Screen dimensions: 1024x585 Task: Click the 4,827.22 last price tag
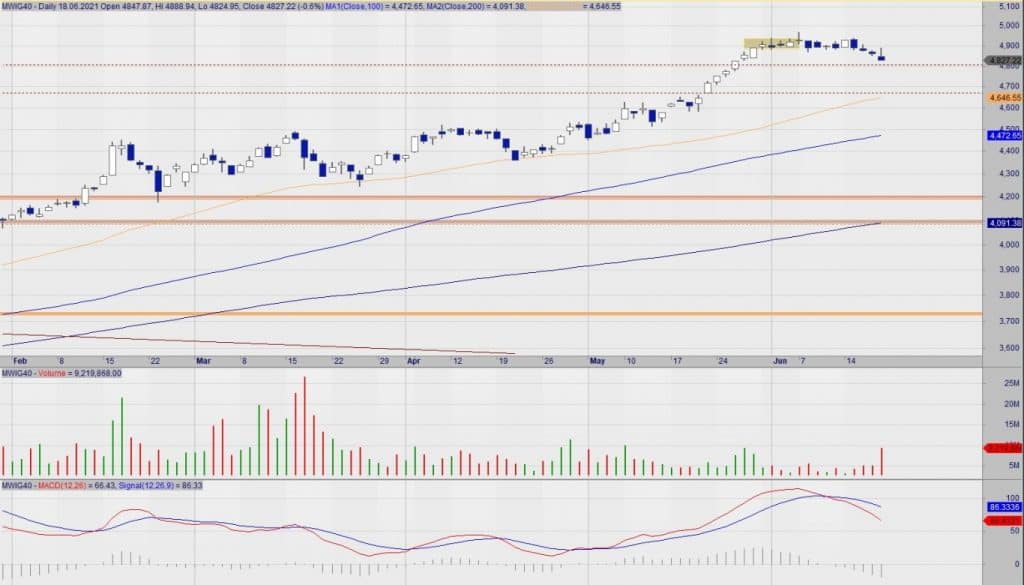(x=1003, y=61)
